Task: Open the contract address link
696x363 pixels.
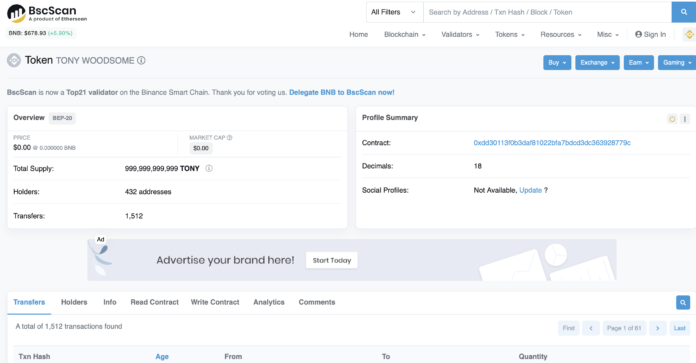Action: 552,143
